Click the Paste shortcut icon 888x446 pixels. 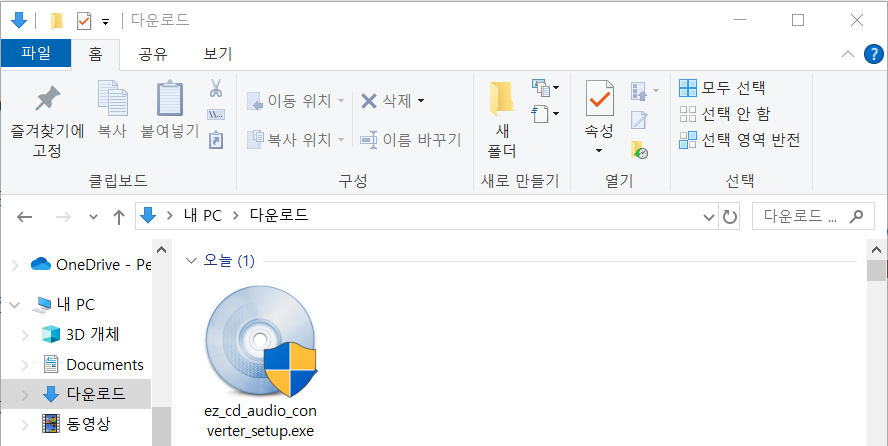216,139
